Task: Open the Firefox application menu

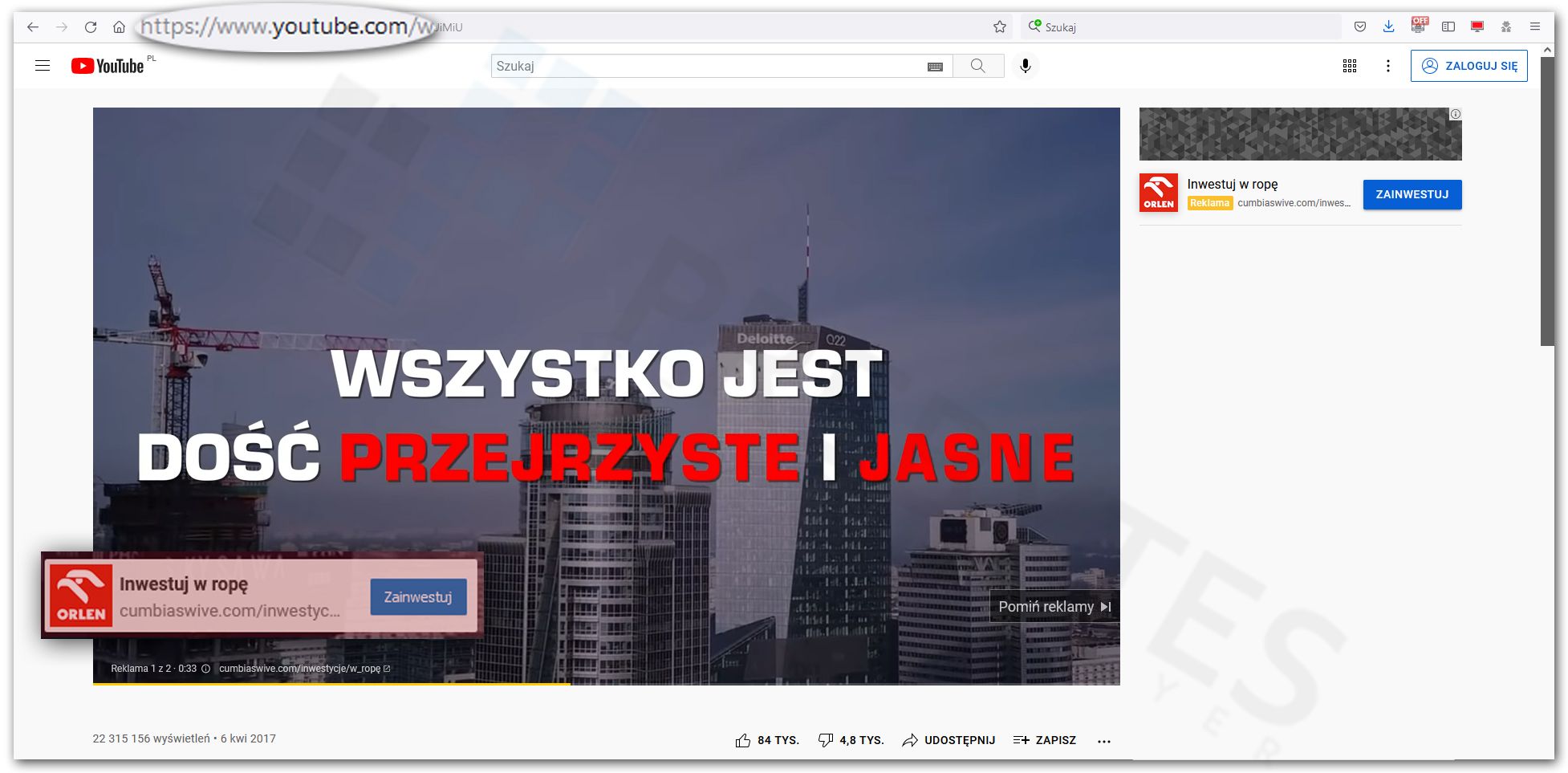Action: click(x=1535, y=26)
